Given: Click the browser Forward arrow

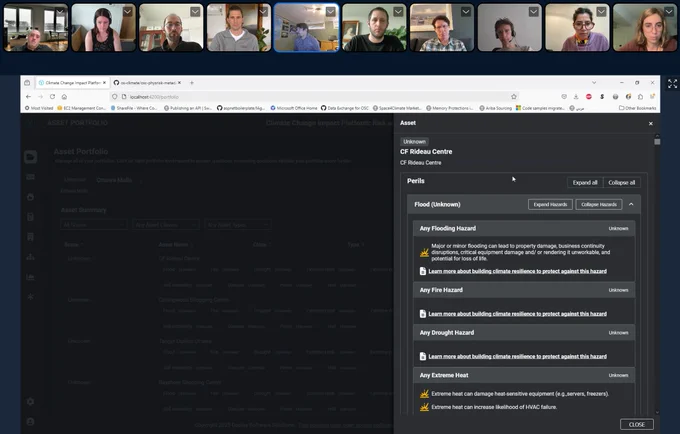Looking at the screenshot, I should [x=40, y=97].
